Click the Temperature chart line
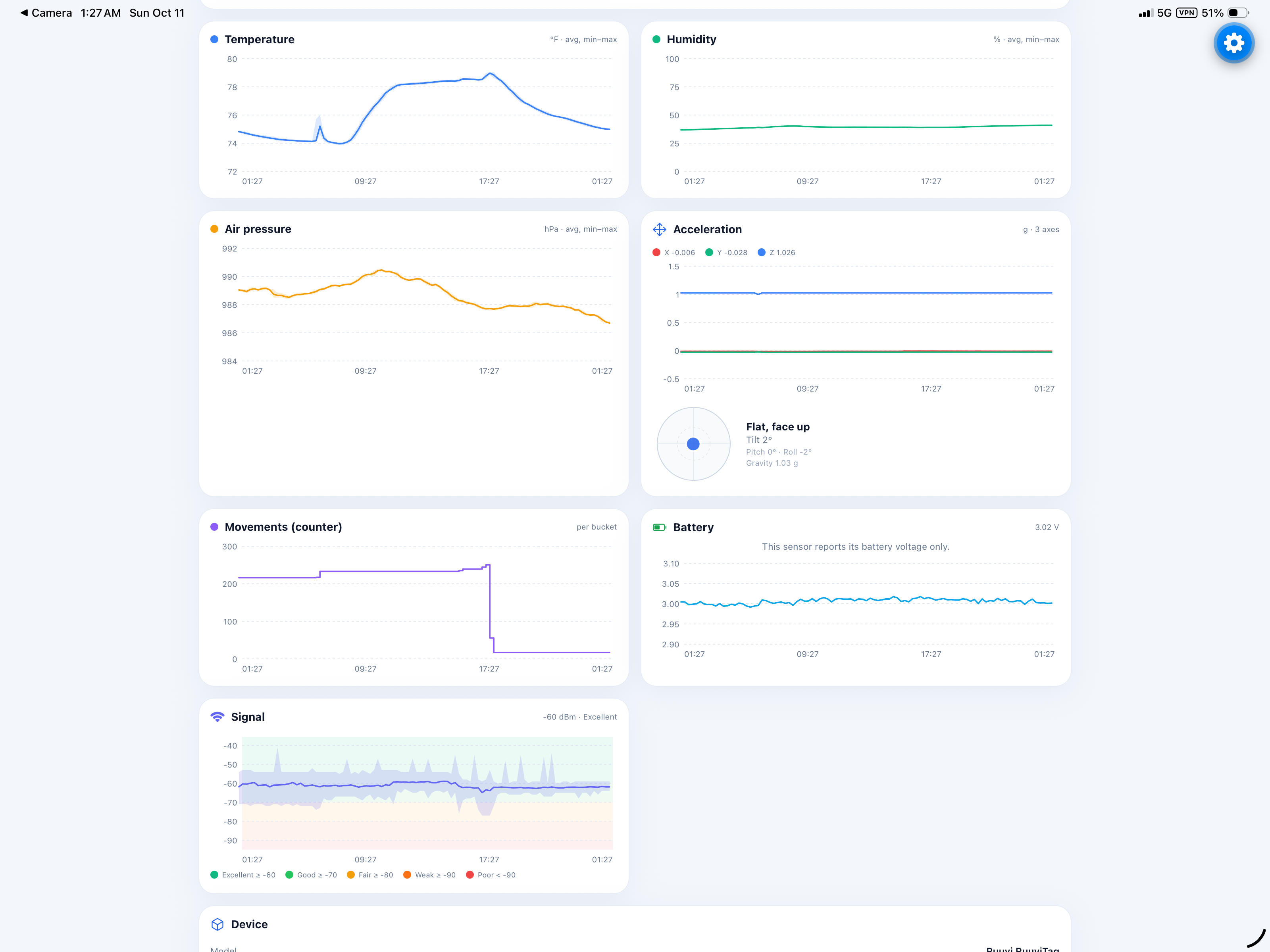Image resolution: width=1270 pixels, height=952 pixels. [x=424, y=108]
